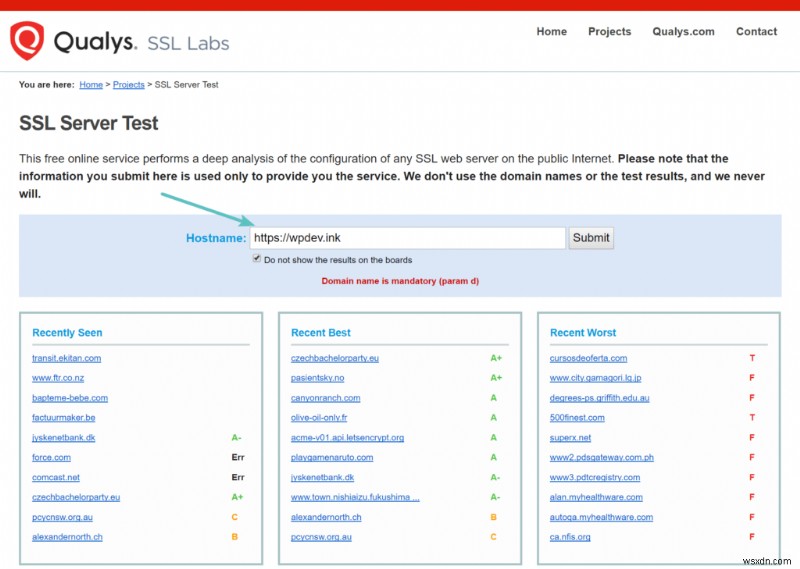The width and height of the screenshot is (800, 569).
Task: Open olive-oil-only.fr link
Action: [x=319, y=418]
